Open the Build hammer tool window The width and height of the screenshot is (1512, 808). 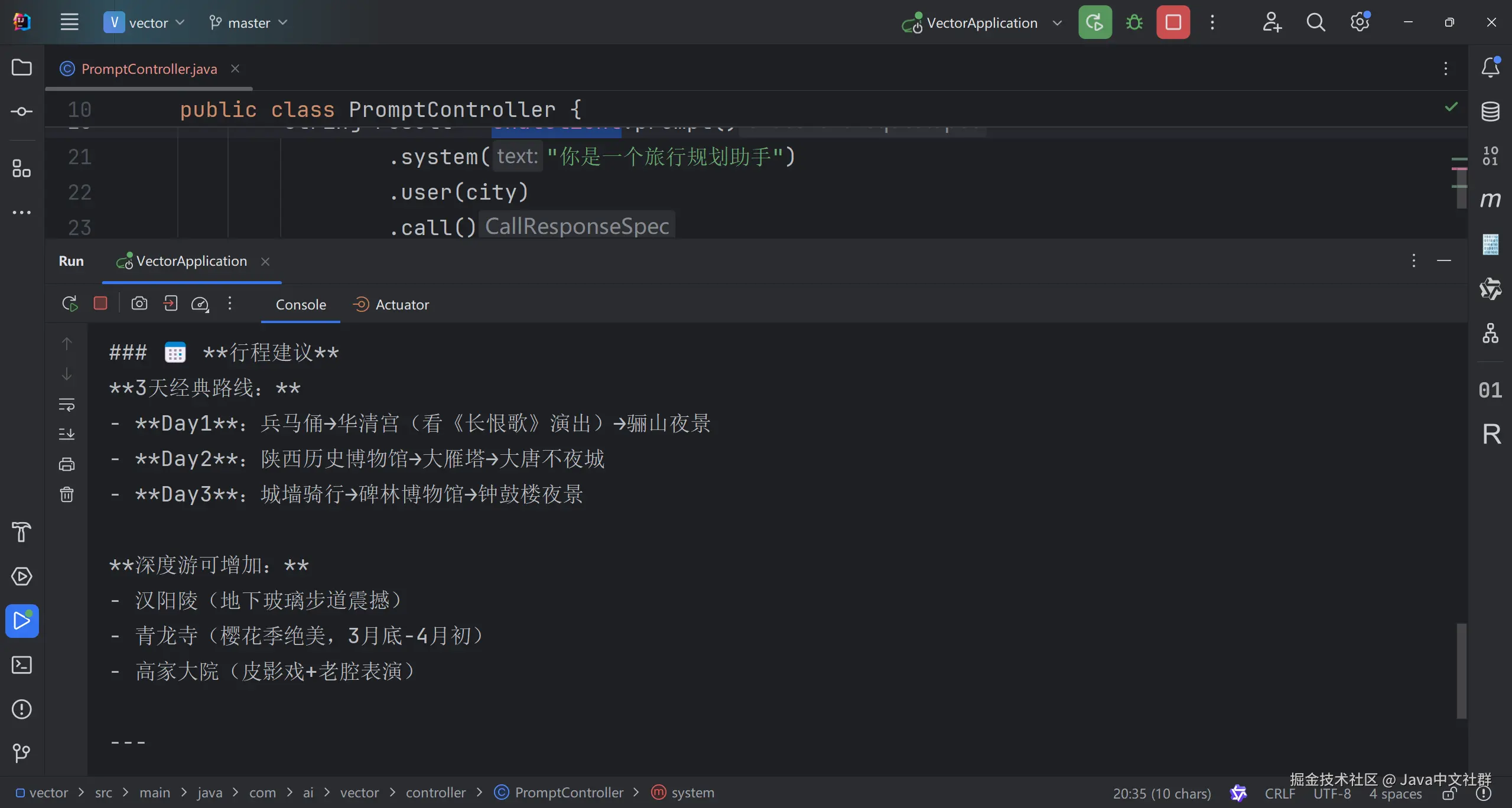(x=22, y=532)
